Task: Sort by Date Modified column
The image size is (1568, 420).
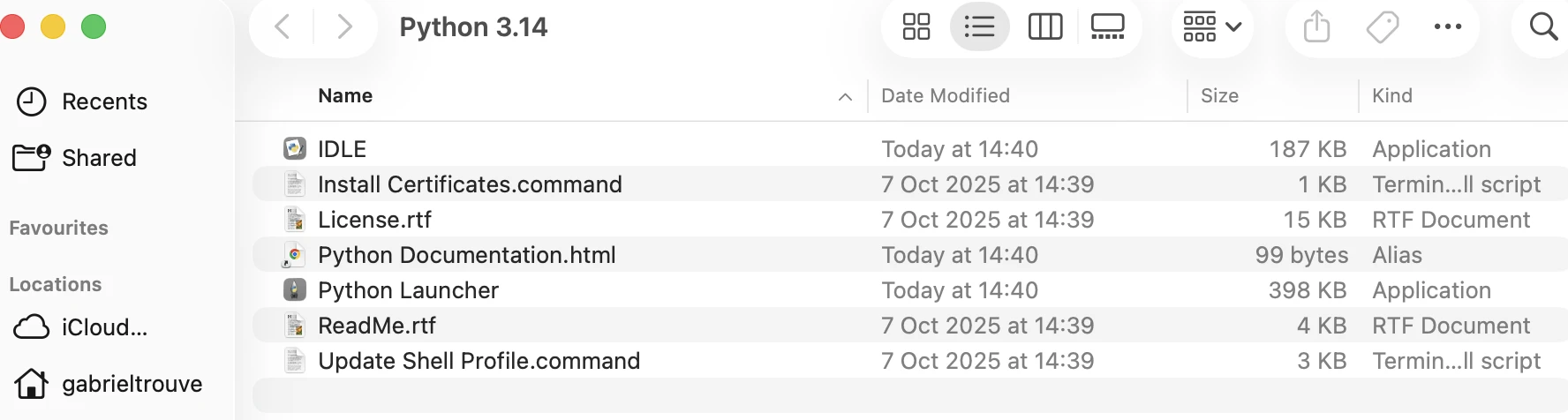Action: [945, 96]
